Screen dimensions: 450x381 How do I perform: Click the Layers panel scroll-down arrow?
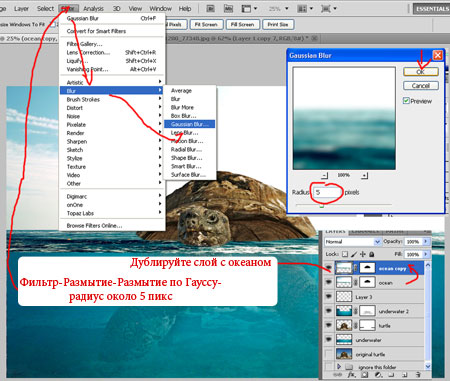tap(428, 366)
